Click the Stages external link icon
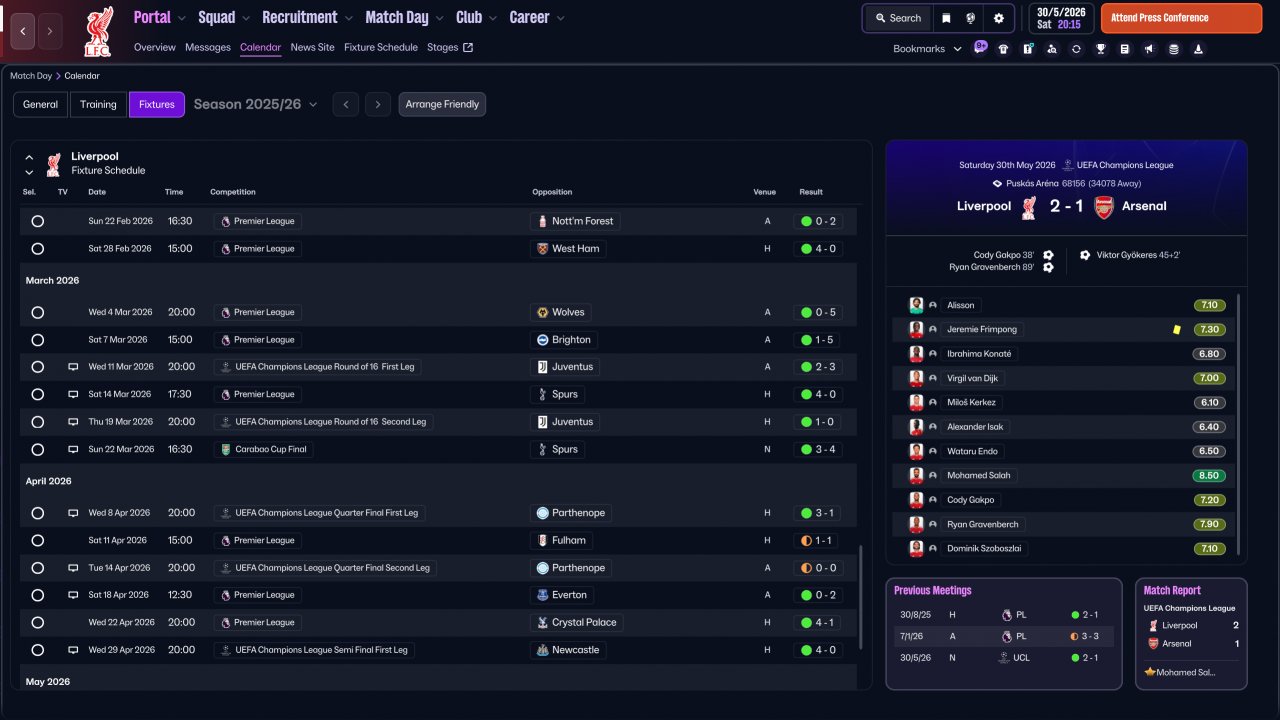This screenshot has width=1280, height=720. [x=467, y=47]
